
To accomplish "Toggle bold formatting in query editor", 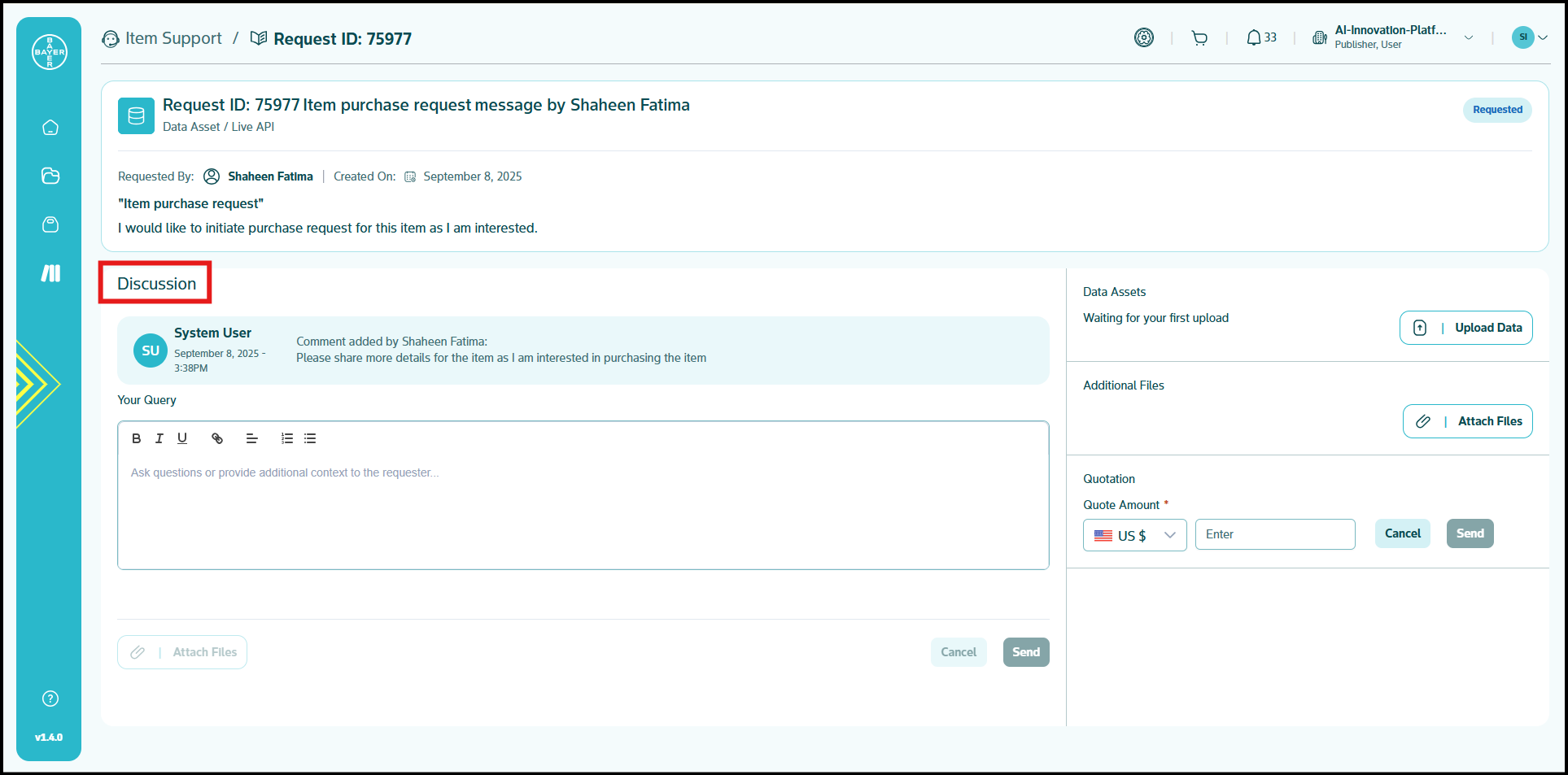I will click(x=137, y=438).
